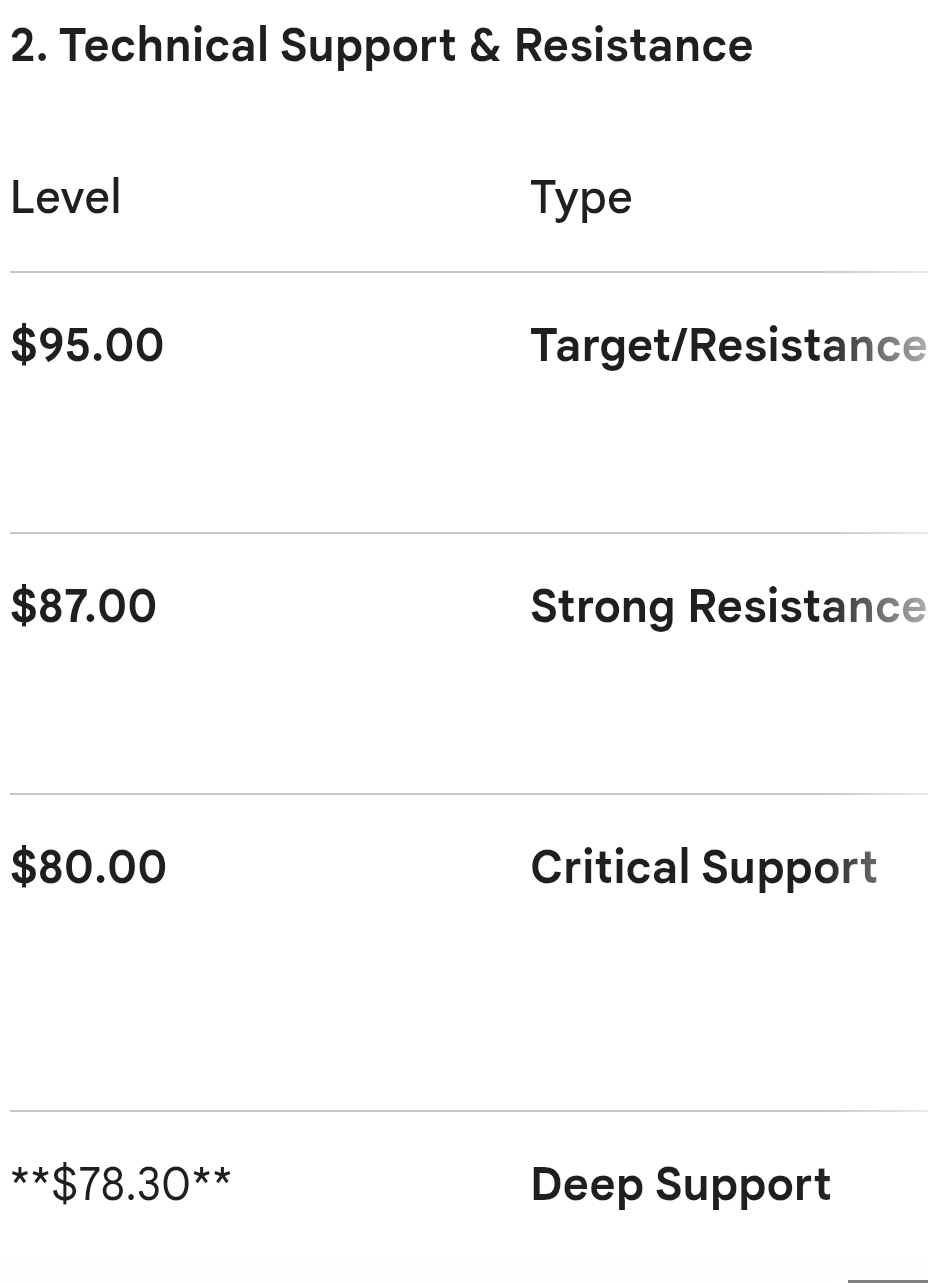Click the Technical Support & Resistance heading
This screenshot has height=1283, width=928.
pos(381,46)
